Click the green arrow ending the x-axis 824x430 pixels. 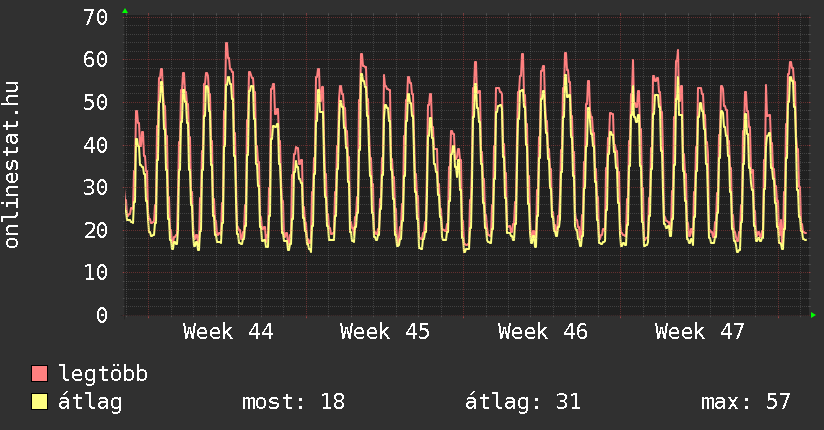click(814, 315)
